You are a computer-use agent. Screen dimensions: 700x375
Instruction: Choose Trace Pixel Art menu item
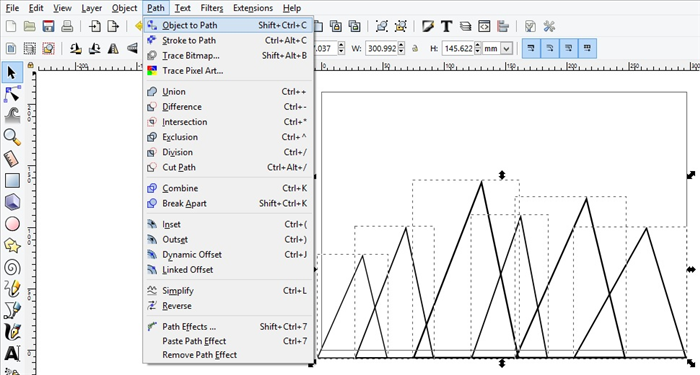(x=229, y=71)
